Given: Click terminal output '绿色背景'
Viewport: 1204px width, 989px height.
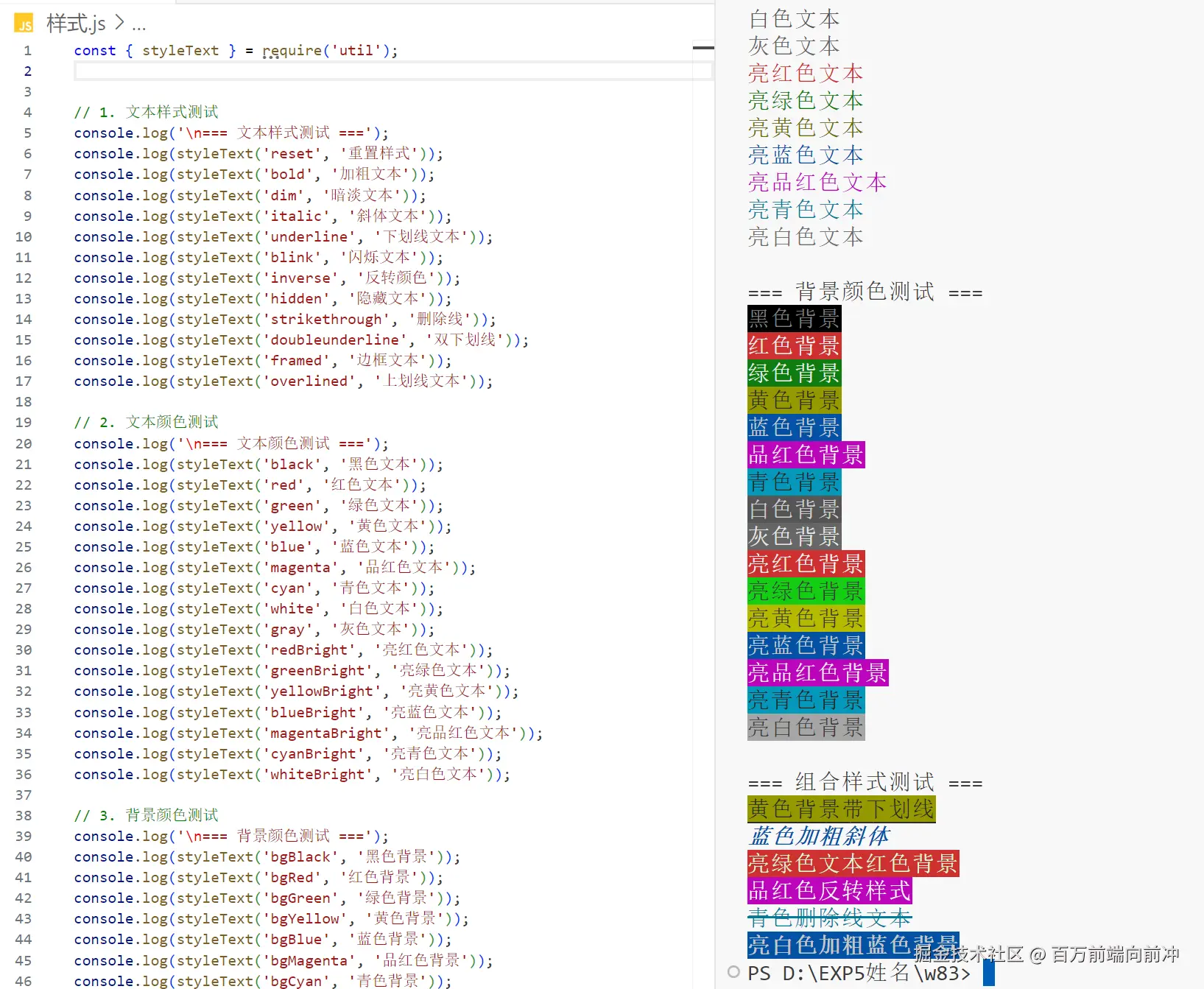Looking at the screenshot, I should pos(794,373).
